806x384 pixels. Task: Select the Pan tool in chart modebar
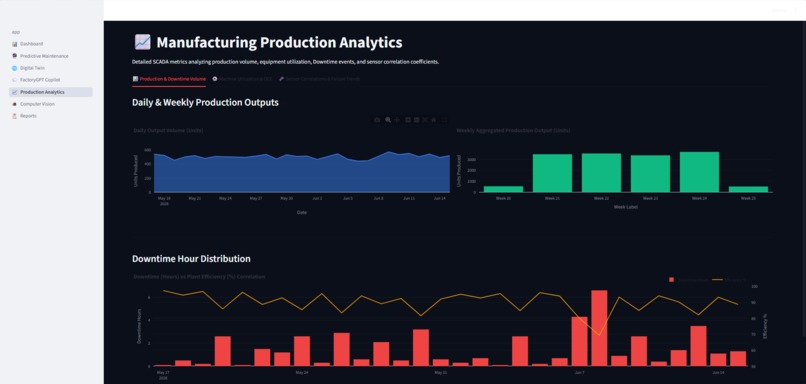click(397, 120)
